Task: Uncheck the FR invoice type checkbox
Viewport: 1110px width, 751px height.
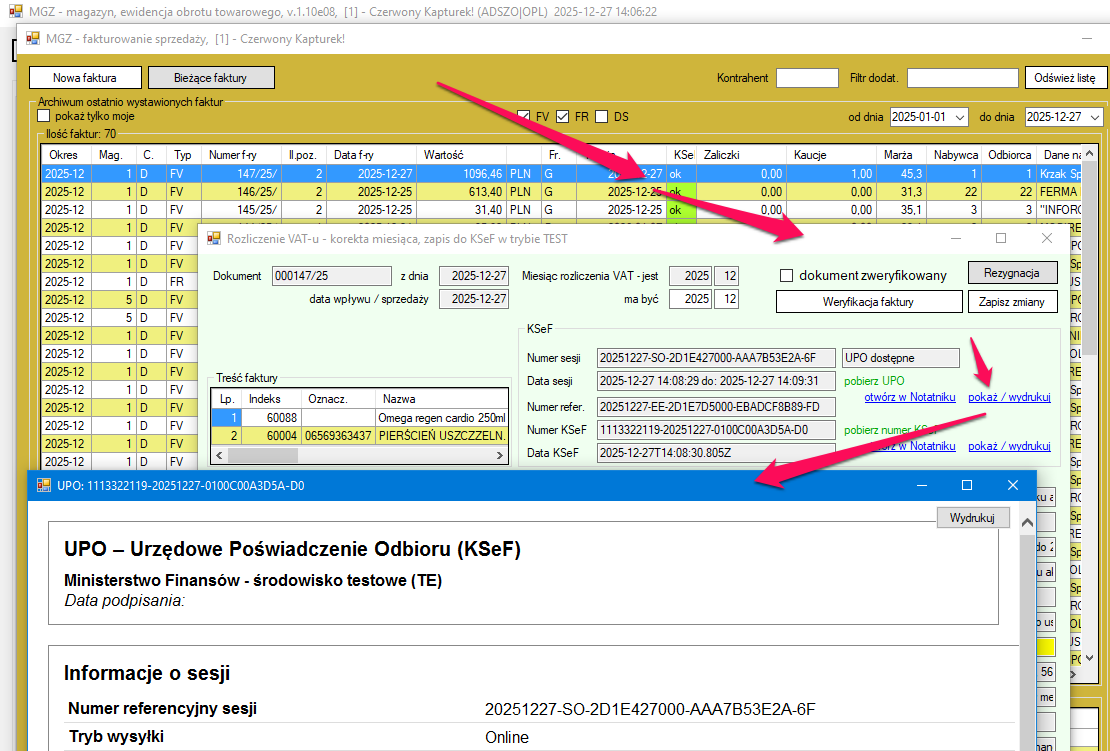Action: pyautogui.click(x=563, y=116)
